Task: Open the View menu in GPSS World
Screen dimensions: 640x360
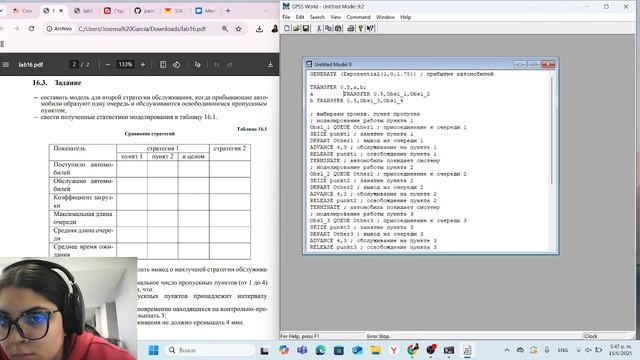Action: pyautogui.click(x=336, y=17)
